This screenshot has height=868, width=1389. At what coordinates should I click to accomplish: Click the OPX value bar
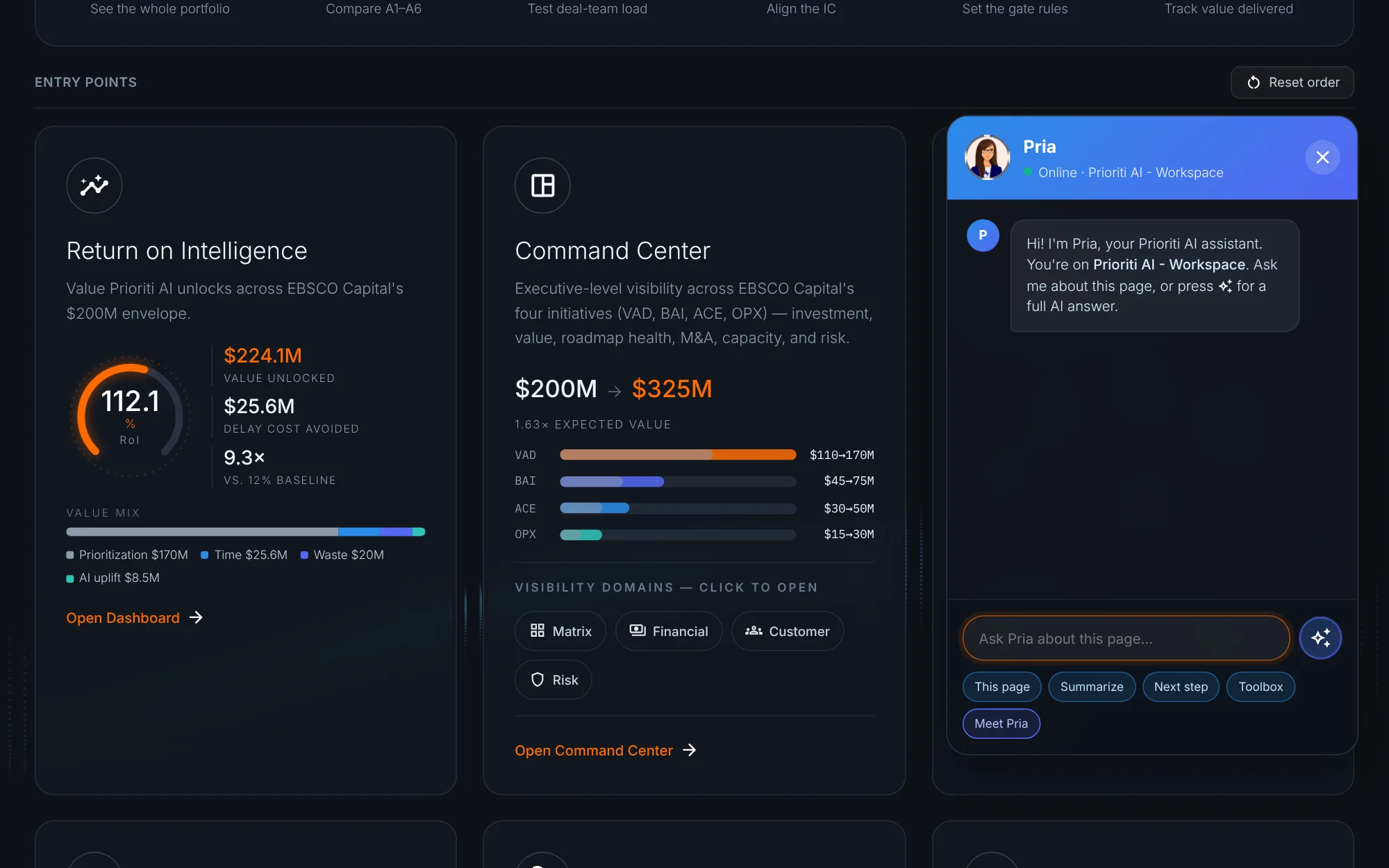678,535
